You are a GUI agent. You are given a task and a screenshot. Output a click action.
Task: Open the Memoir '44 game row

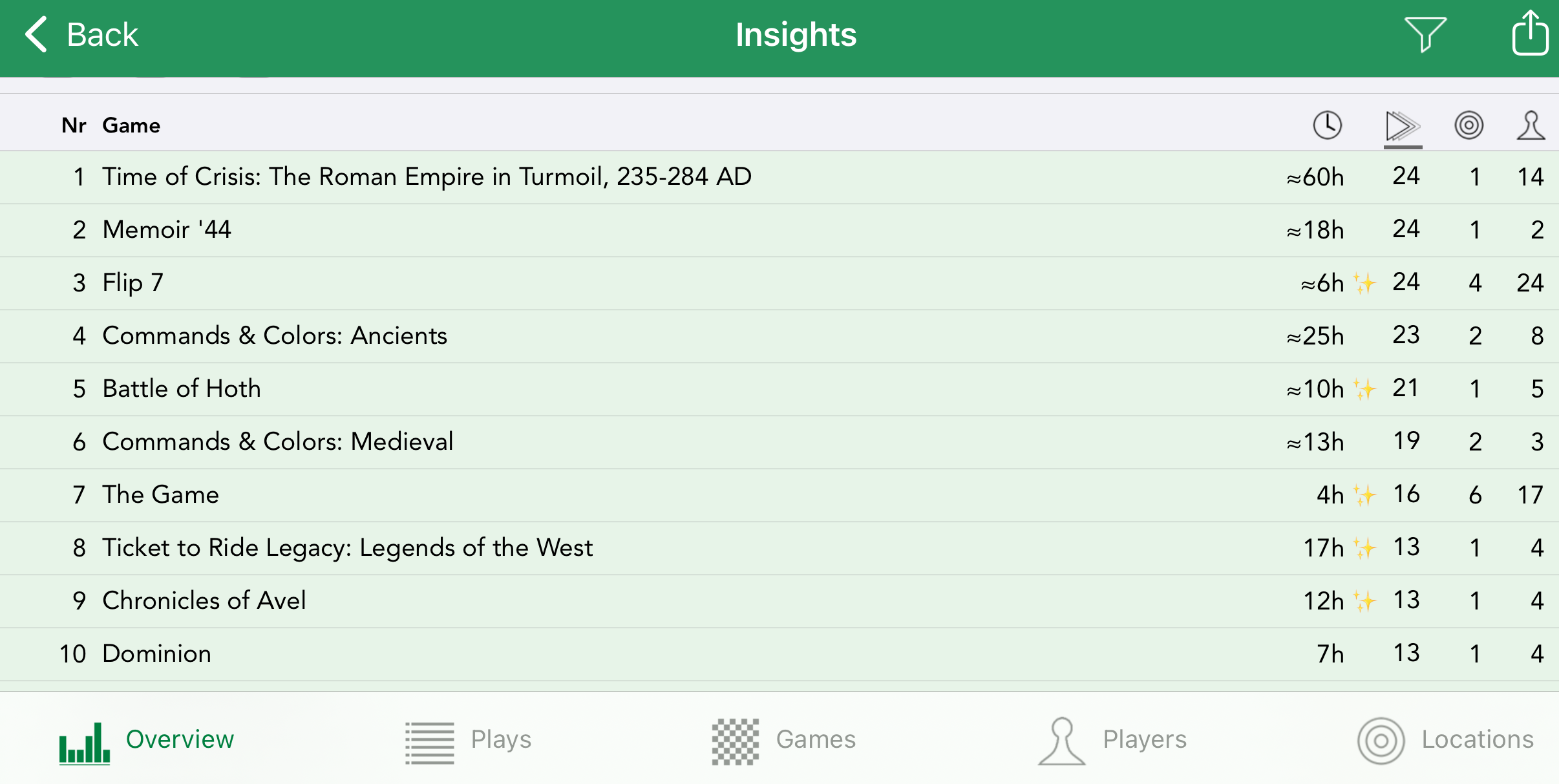(167, 229)
